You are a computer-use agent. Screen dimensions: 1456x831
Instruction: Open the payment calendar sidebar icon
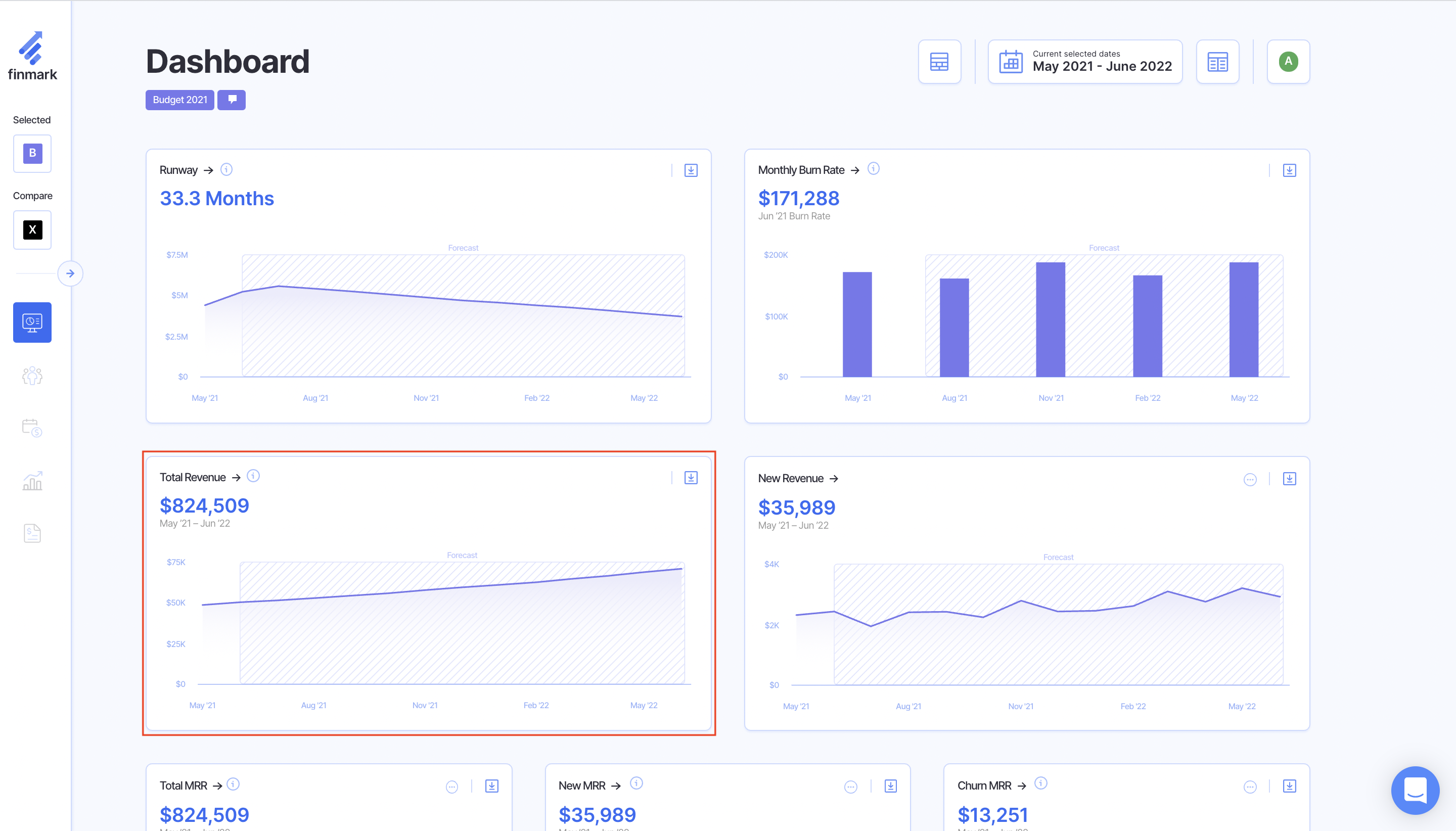(x=32, y=428)
